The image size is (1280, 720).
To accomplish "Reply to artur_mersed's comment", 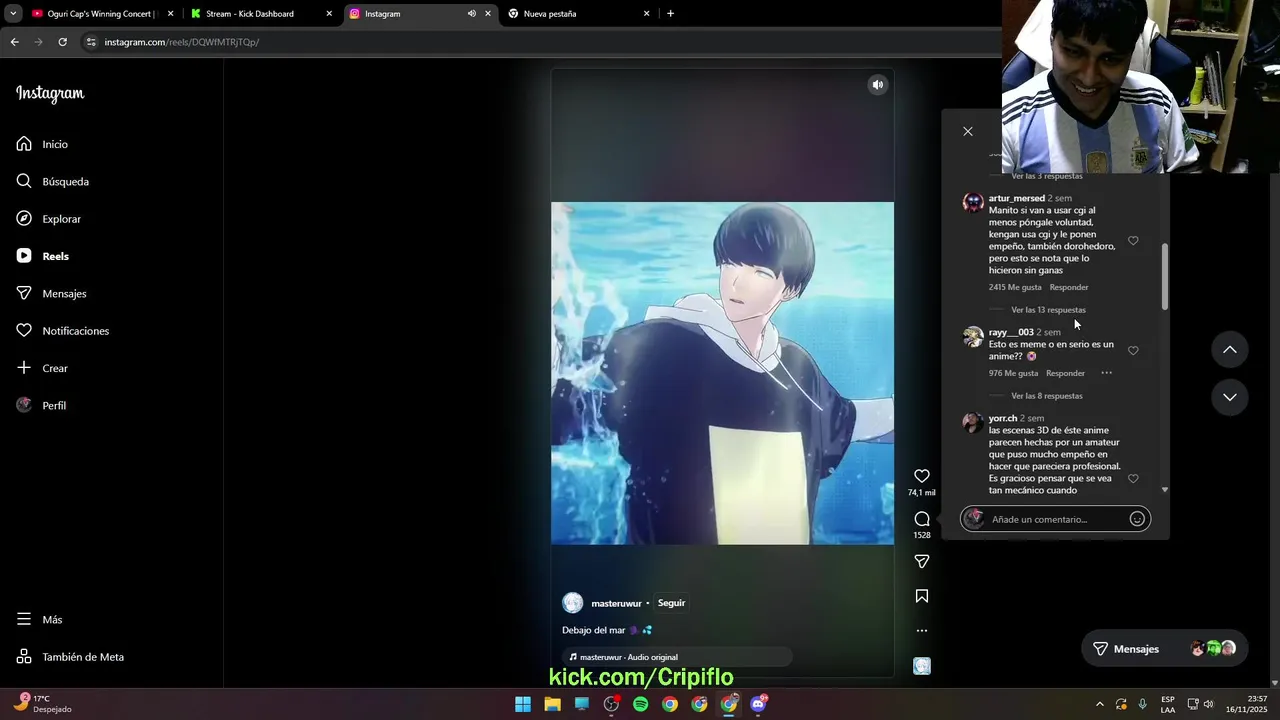I will (1069, 288).
